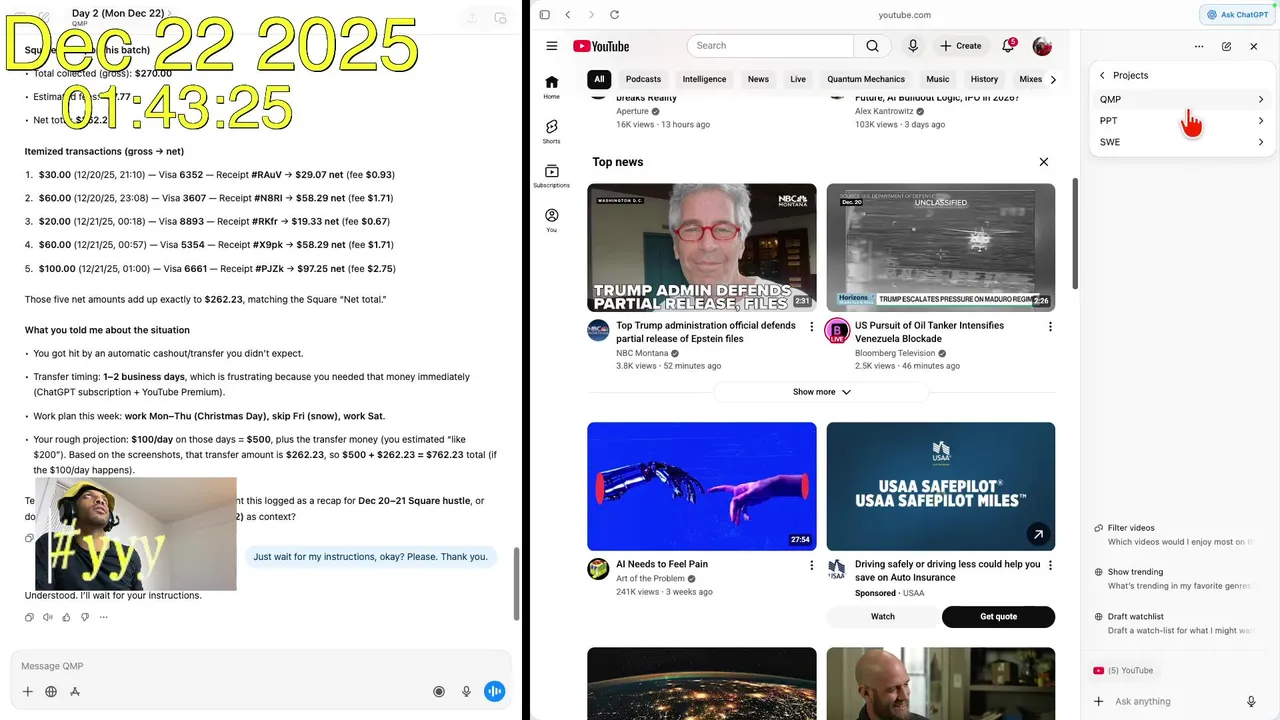
Task: Go back in browser
Action: pyautogui.click(x=568, y=15)
